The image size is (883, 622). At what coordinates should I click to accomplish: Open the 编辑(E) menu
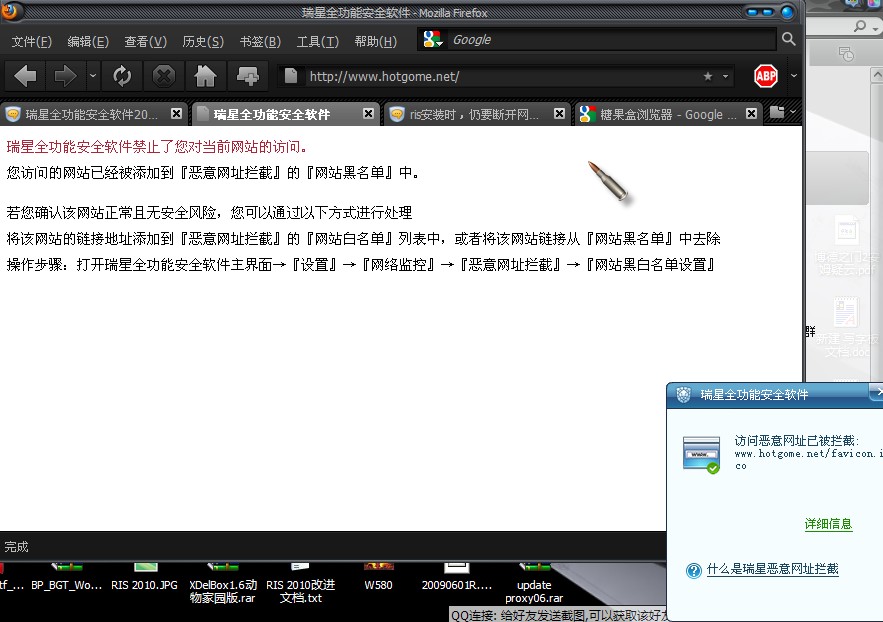tap(88, 42)
